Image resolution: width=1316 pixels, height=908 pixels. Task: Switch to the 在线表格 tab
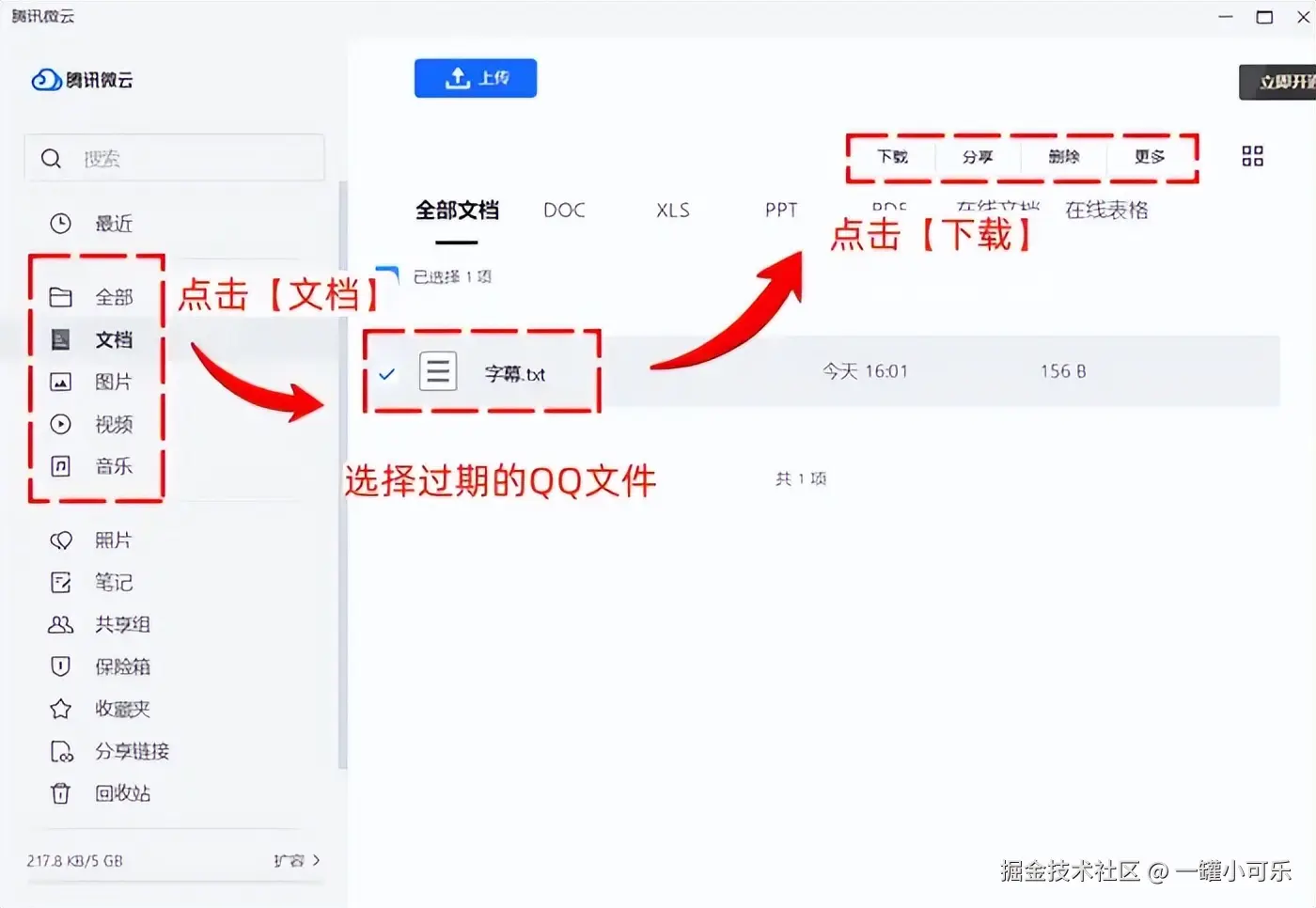click(1107, 211)
